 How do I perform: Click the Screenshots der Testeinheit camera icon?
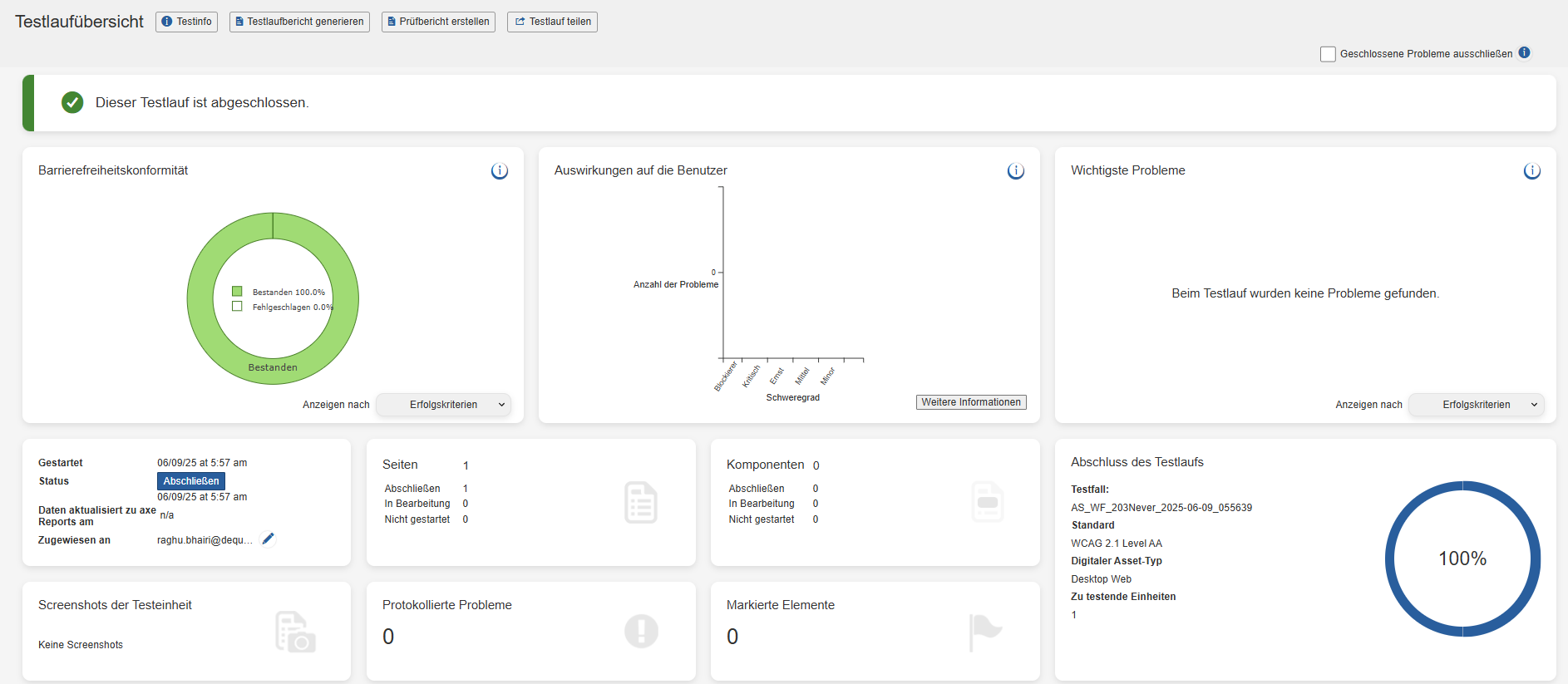tap(295, 632)
